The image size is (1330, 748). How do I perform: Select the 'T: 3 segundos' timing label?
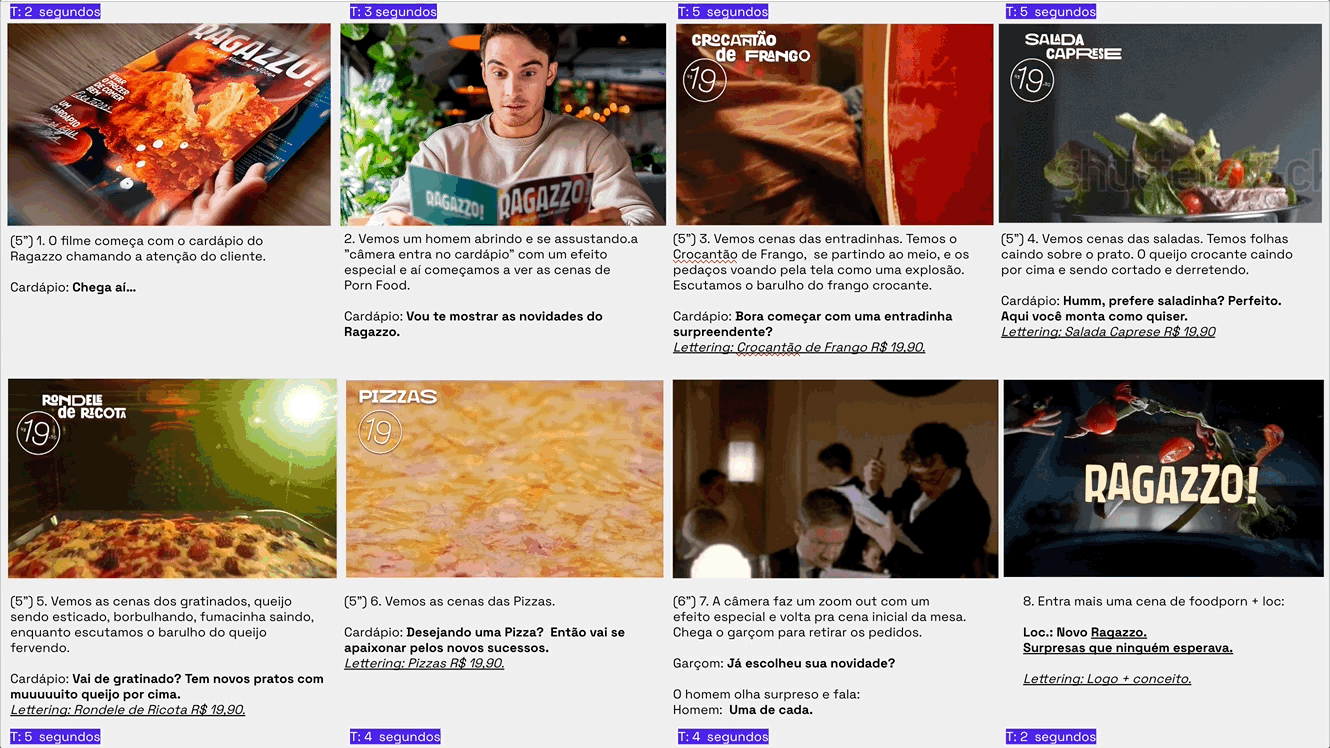pyautogui.click(x=393, y=12)
